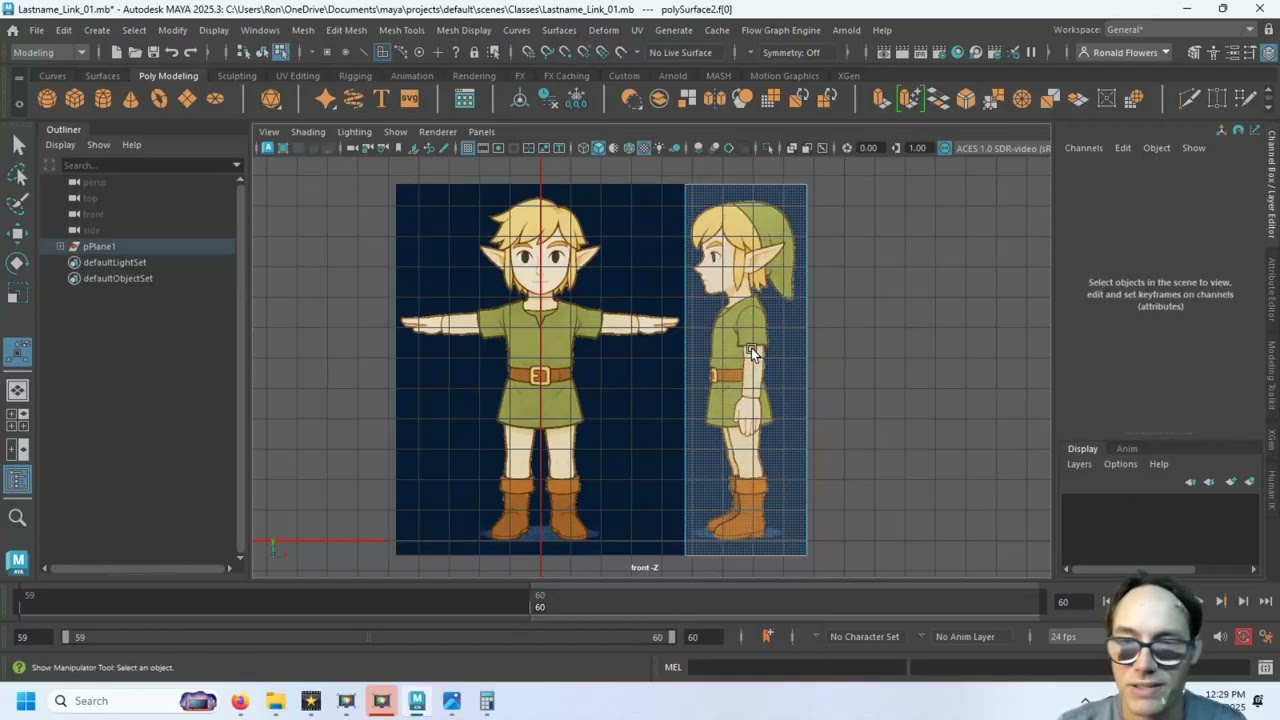Click the Undo arrow icon
The width and height of the screenshot is (1280, 720).
(172, 52)
